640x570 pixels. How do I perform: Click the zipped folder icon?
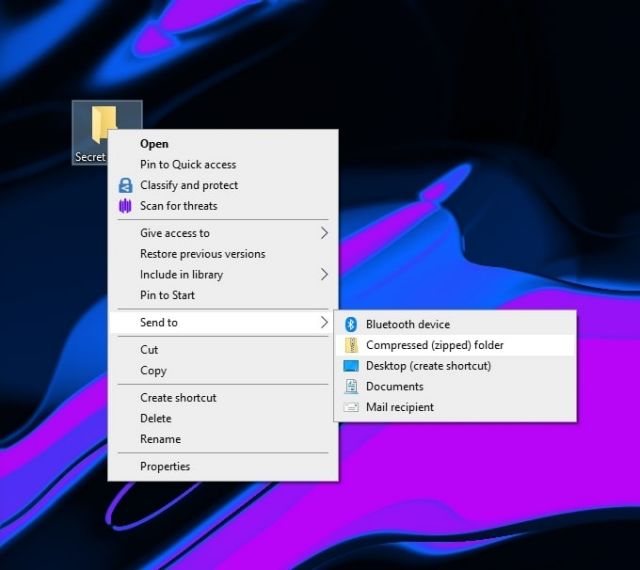pyautogui.click(x=351, y=345)
